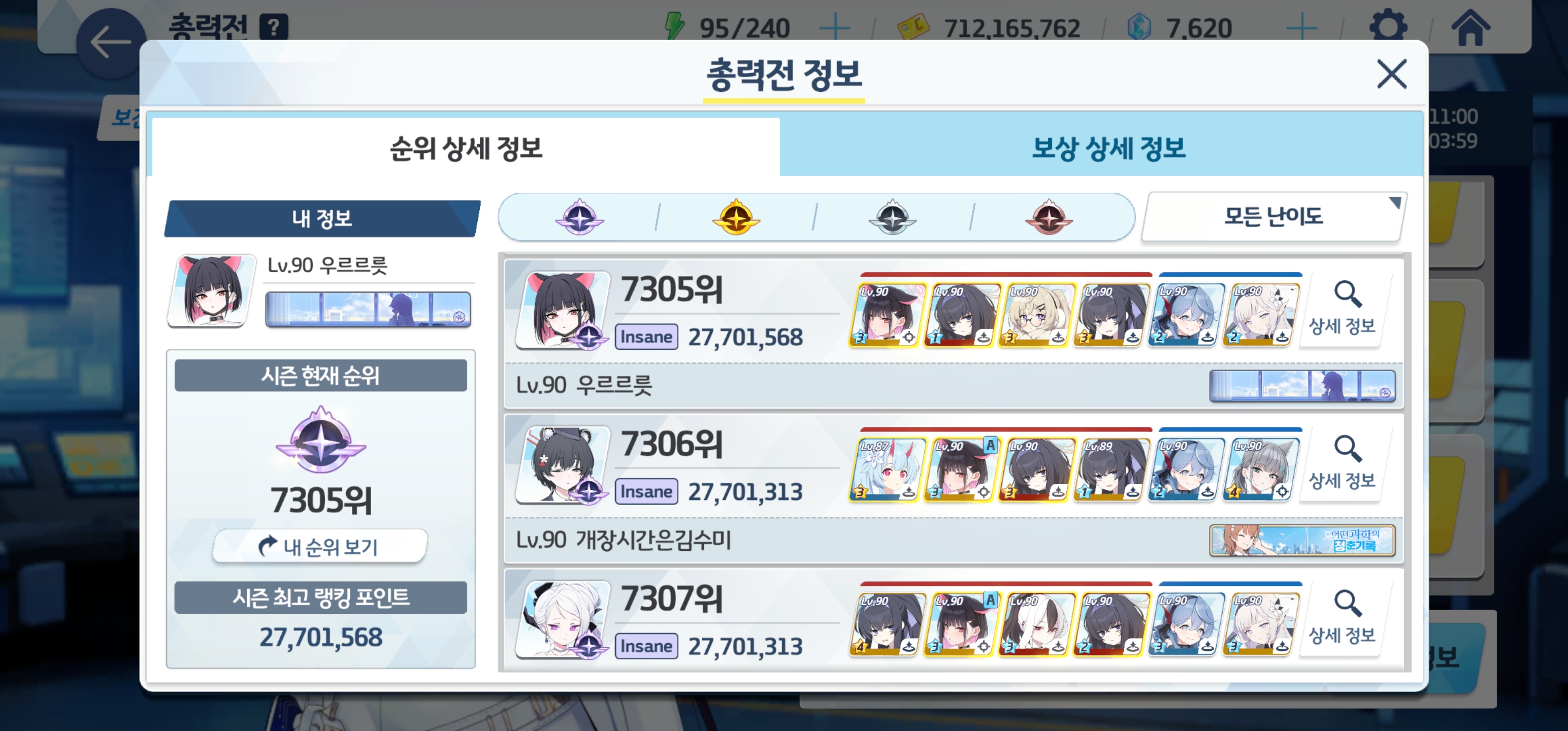Switch to 보상 상세 정보 tab
Viewport: 1568px width, 731px height.
(x=1108, y=148)
